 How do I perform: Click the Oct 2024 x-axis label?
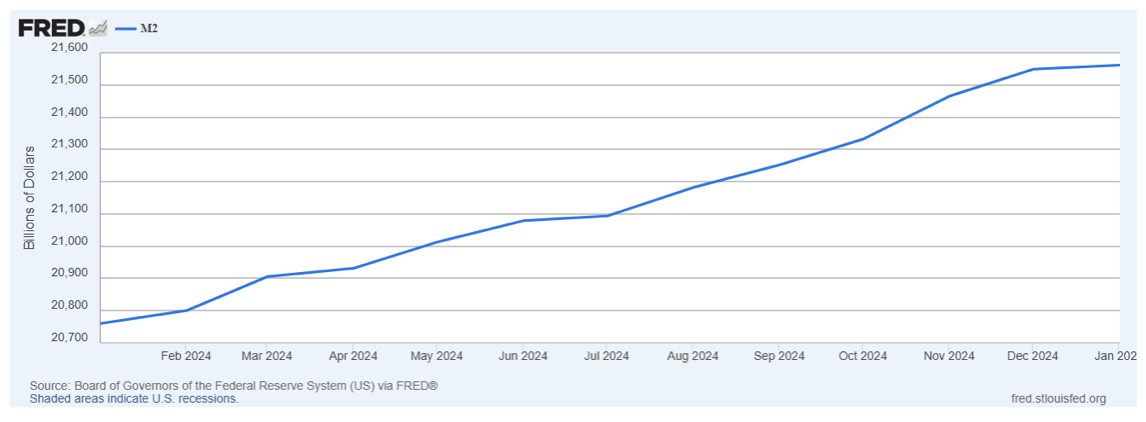862,356
